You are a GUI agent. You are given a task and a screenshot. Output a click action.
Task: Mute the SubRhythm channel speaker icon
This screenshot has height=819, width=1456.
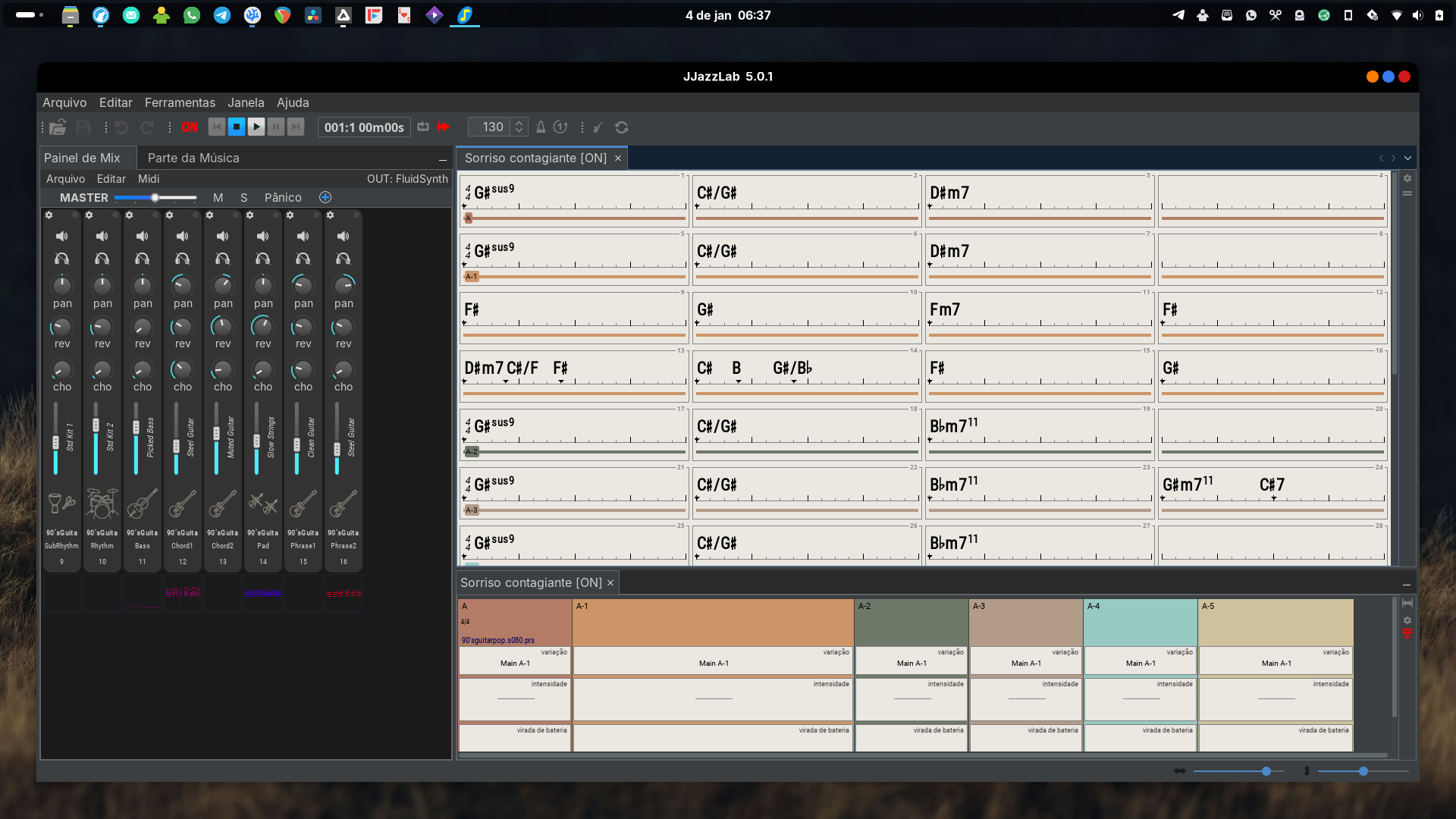[x=61, y=237]
